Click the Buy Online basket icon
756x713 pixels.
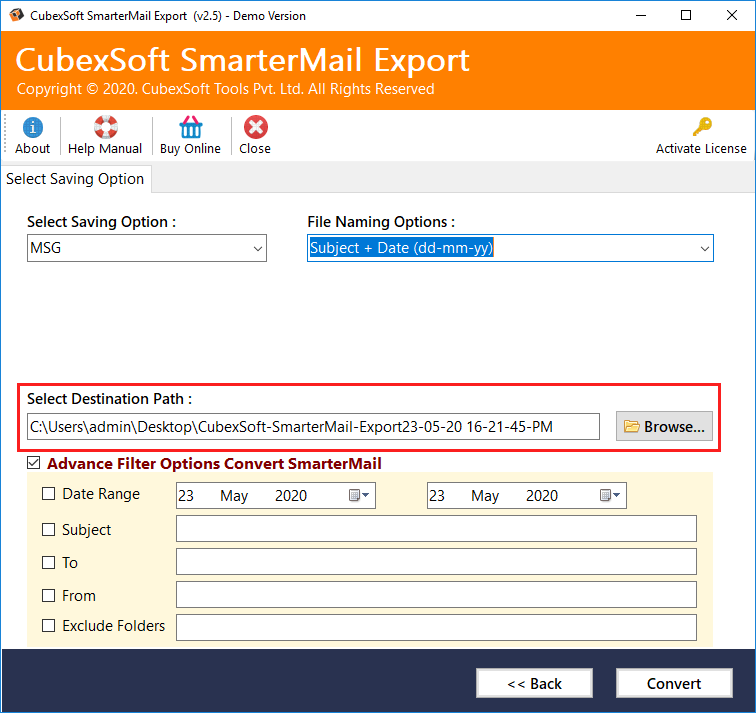[191, 127]
